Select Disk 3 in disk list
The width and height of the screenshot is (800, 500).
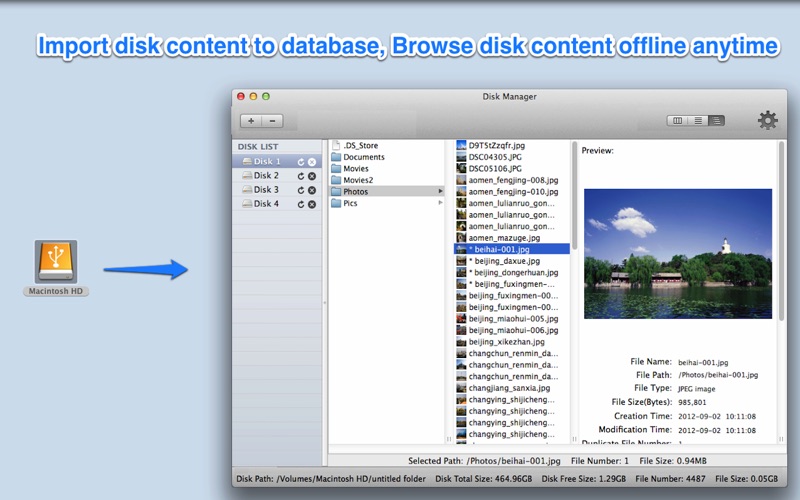pos(277,190)
